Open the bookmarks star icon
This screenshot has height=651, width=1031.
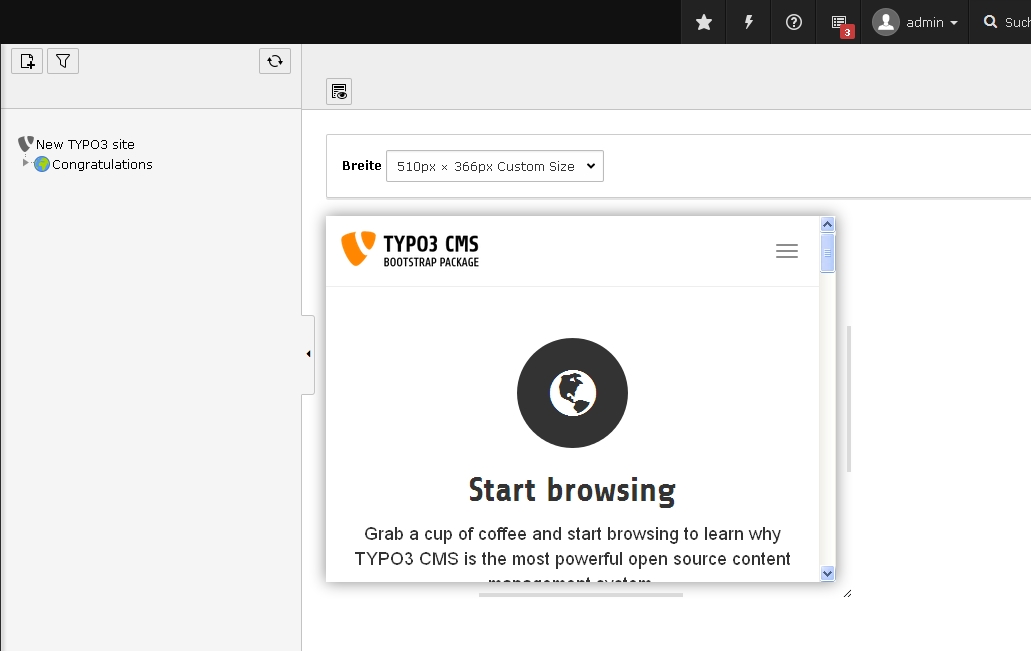704,22
